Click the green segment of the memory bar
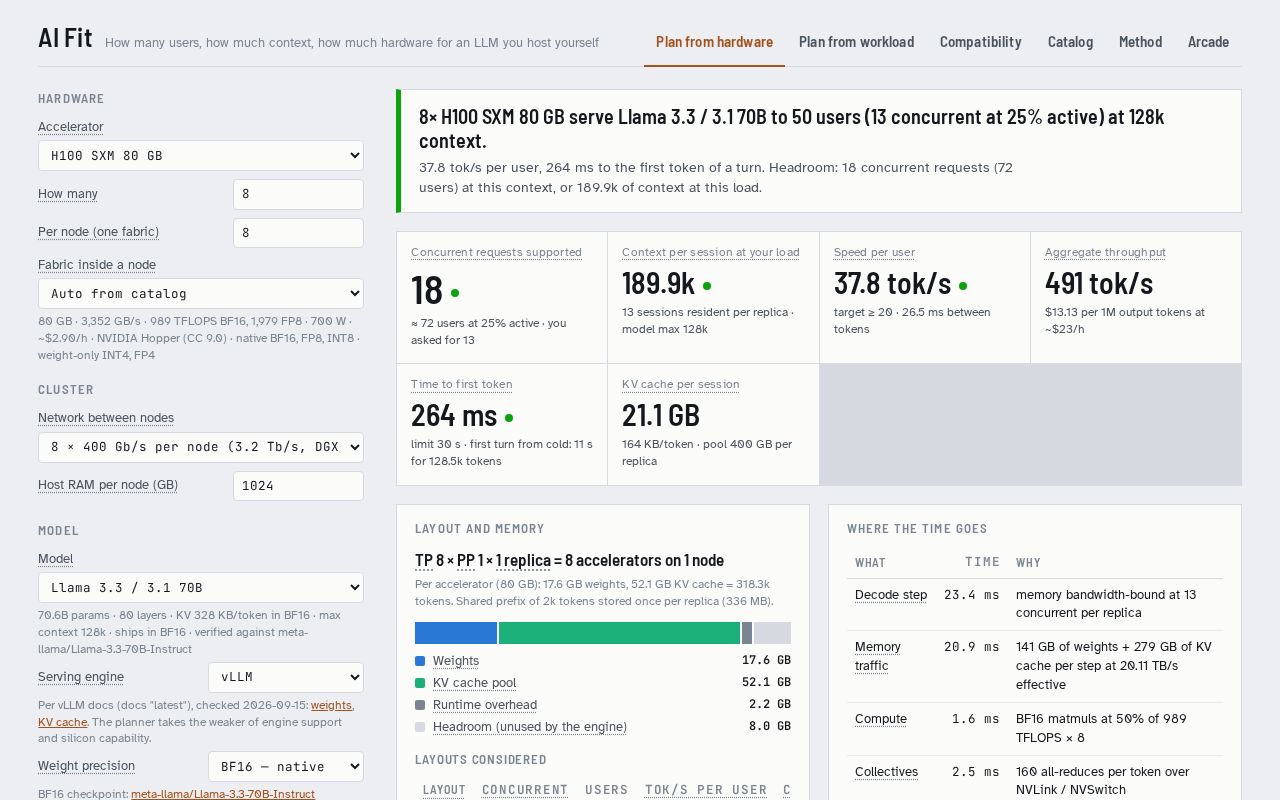Image resolution: width=1280 pixels, height=800 pixels. click(619, 633)
